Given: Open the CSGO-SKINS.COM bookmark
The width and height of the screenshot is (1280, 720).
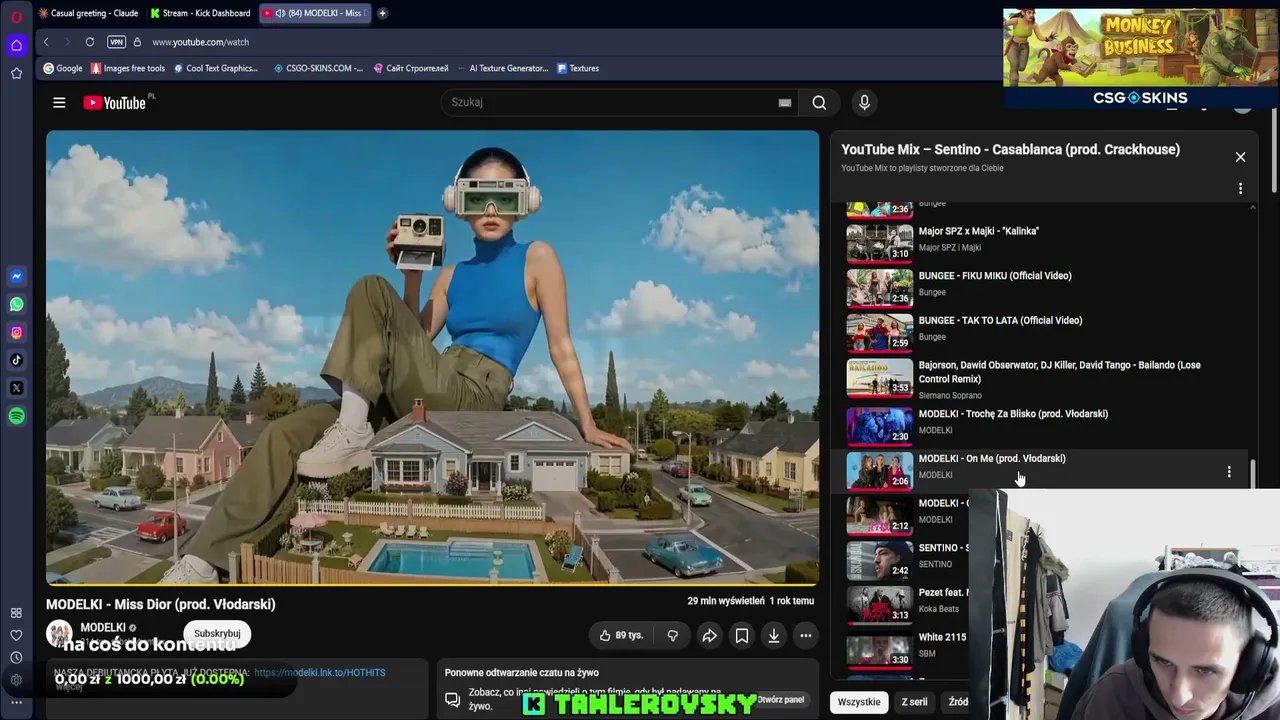Looking at the screenshot, I should pos(318,68).
